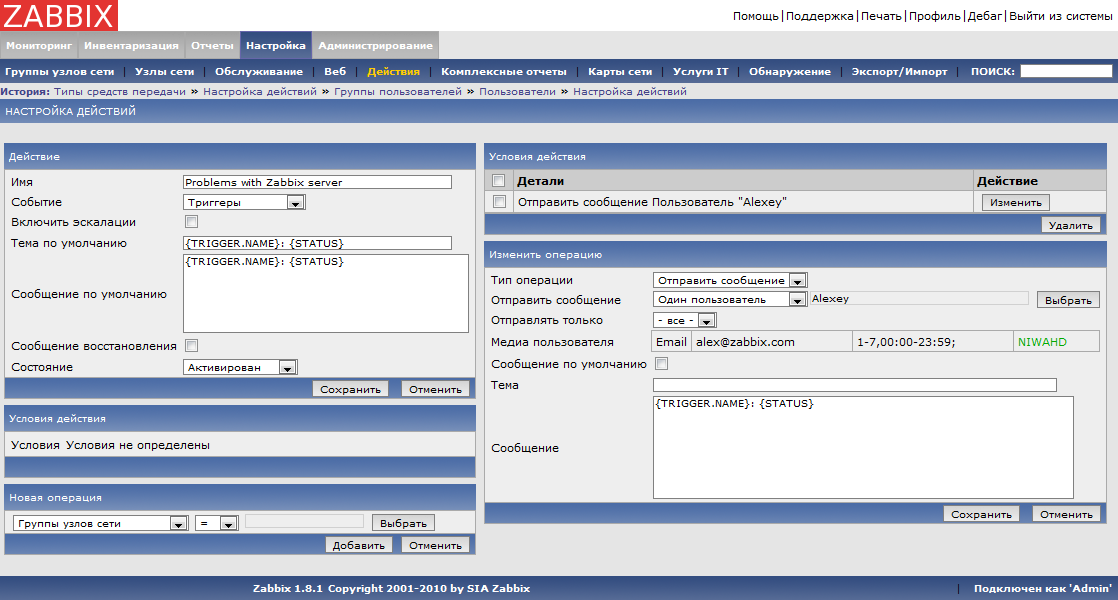Go to Группы узлов сети submenu
The image size is (1118, 600).
[59, 71]
